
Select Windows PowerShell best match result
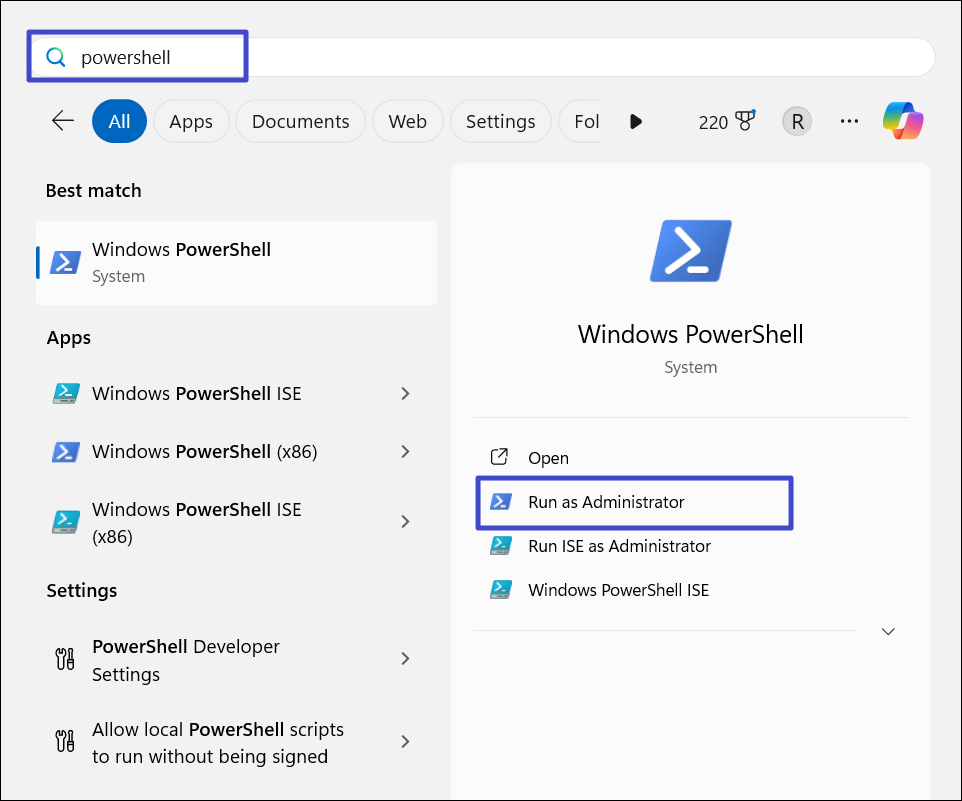(236, 262)
